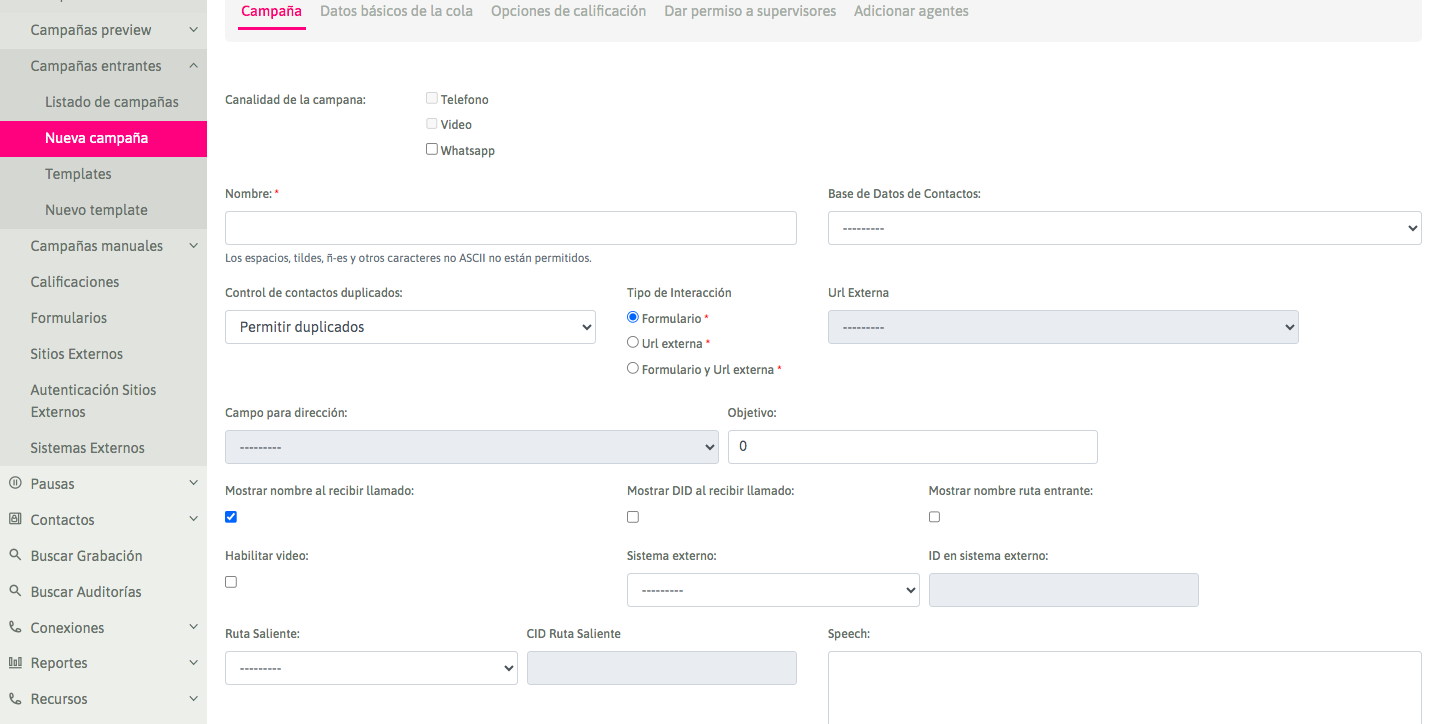This screenshot has height=724, width=1429.
Task: Open Control de contactos duplicados dropdown
Action: [x=410, y=327]
